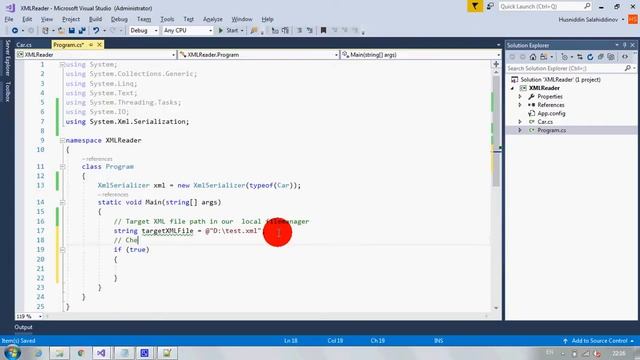The image size is (640, 360).
Task: Click the Husniddin Salahiddinov account name
Action: click(x=588, y=20)
